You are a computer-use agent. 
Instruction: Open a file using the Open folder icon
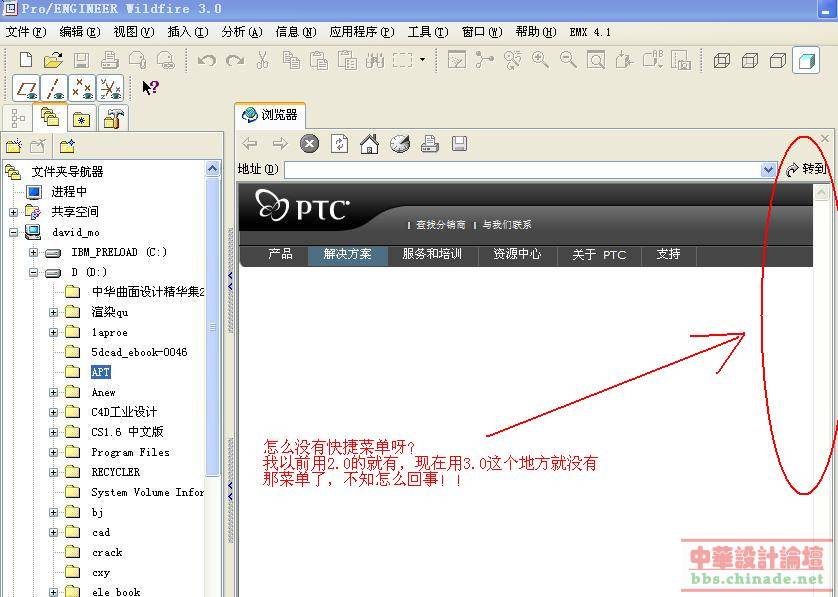53,60
